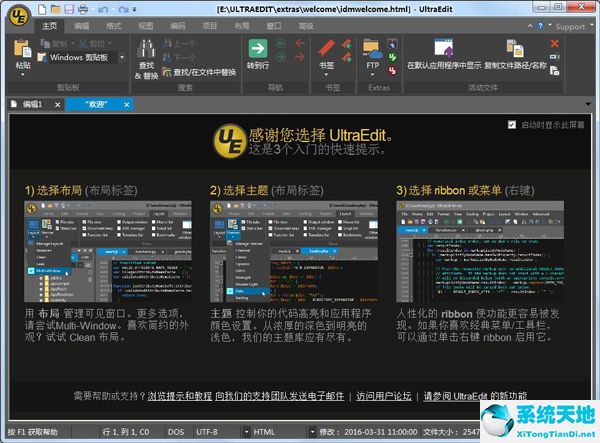Click the DOS line ending status entry
Image resolution: width=600 pixels, height=443 pixels.
[176, 432]
